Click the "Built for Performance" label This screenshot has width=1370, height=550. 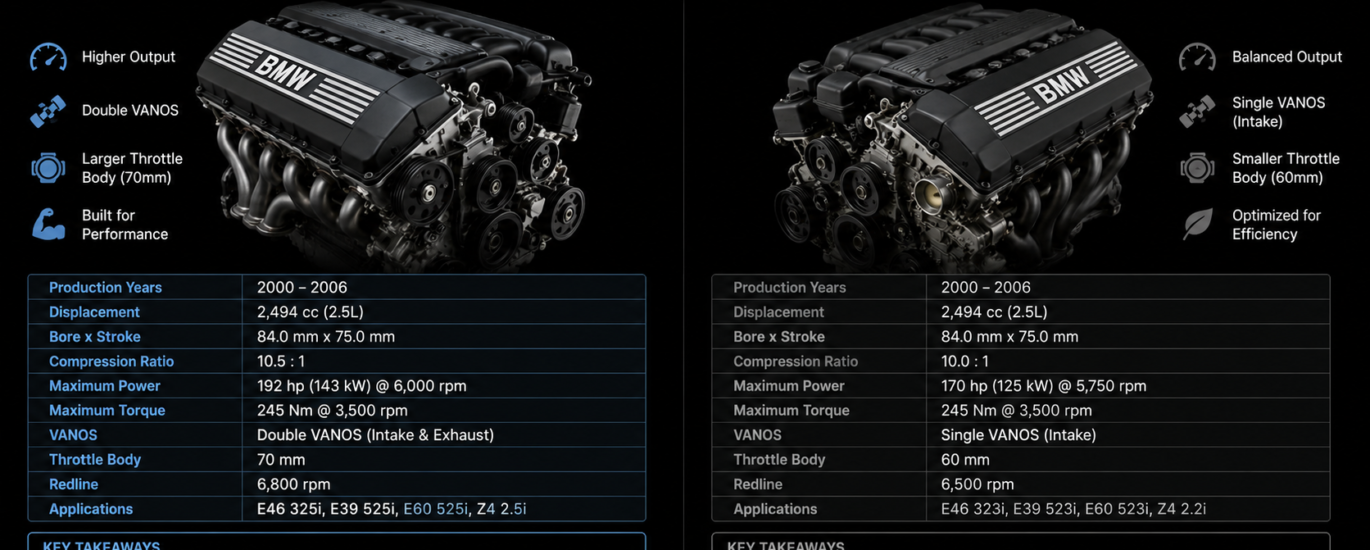[125, 224]
